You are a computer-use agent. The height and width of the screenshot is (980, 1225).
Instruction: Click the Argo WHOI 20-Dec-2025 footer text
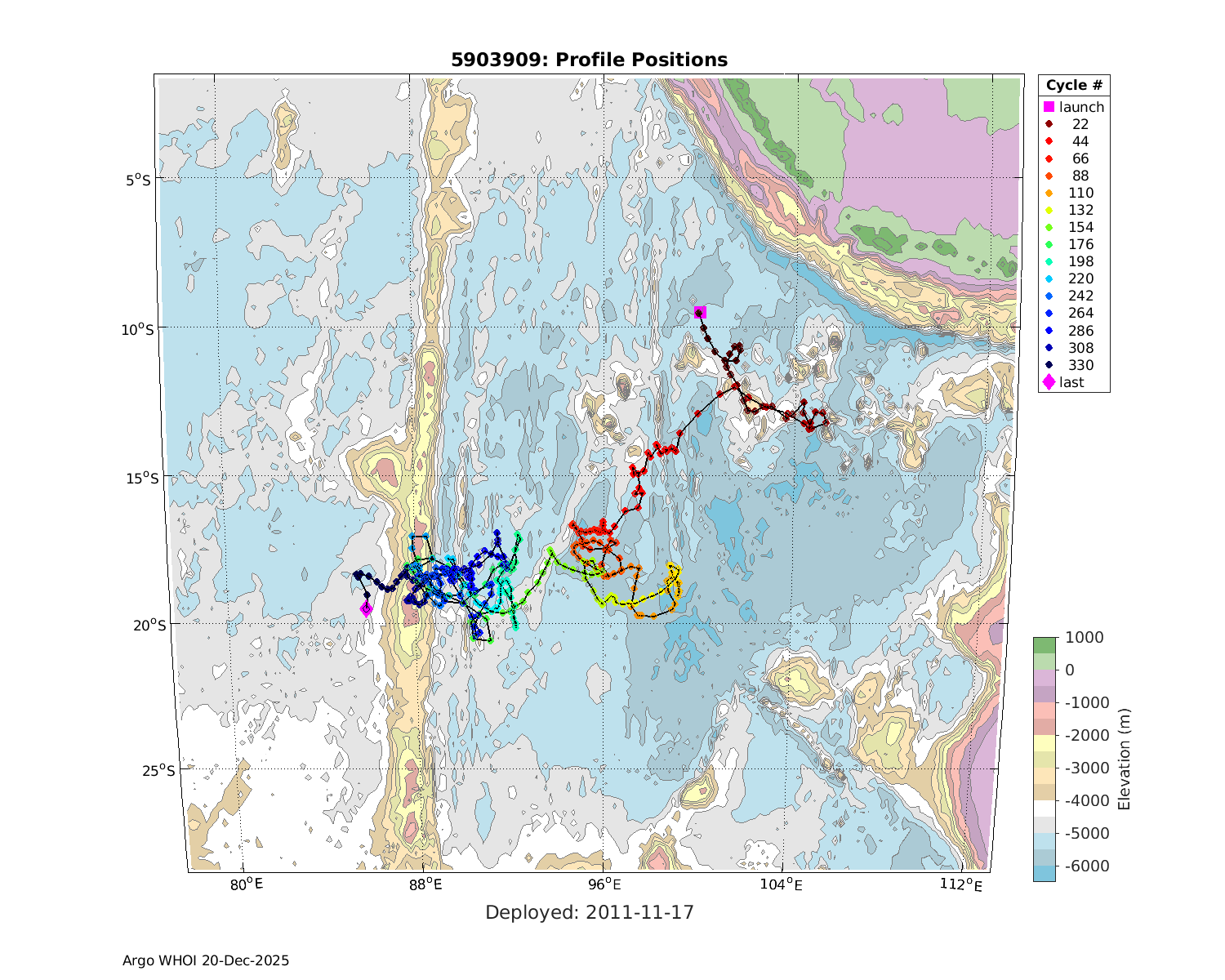(205, 960)
